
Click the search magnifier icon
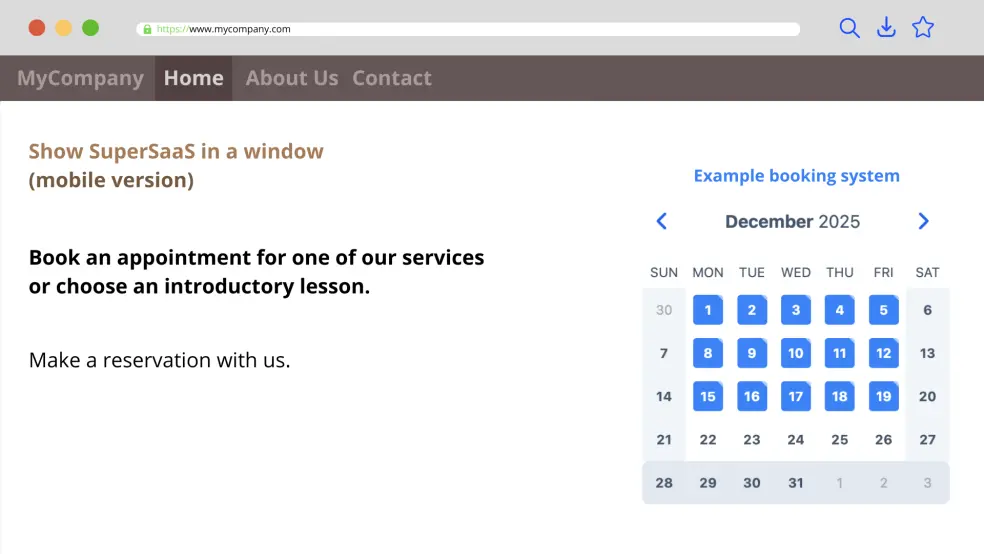coord(849,28)
